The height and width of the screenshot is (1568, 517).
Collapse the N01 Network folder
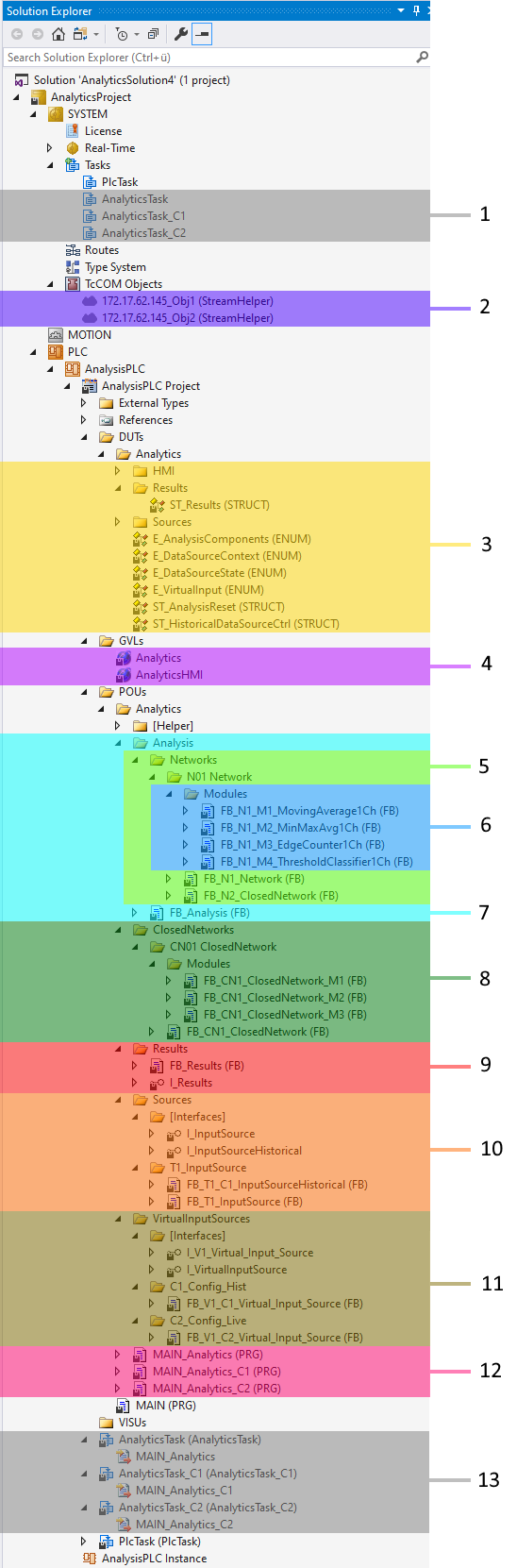click(x=152, y=777)
